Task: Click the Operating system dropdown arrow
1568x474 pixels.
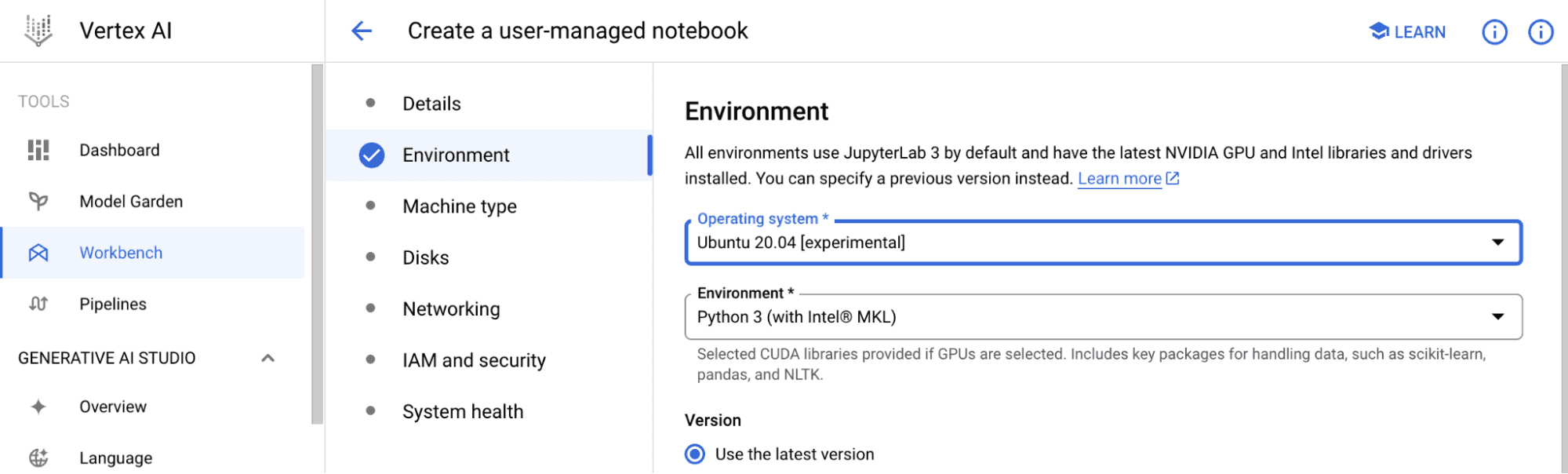Action: click(x=1497, y=242)
